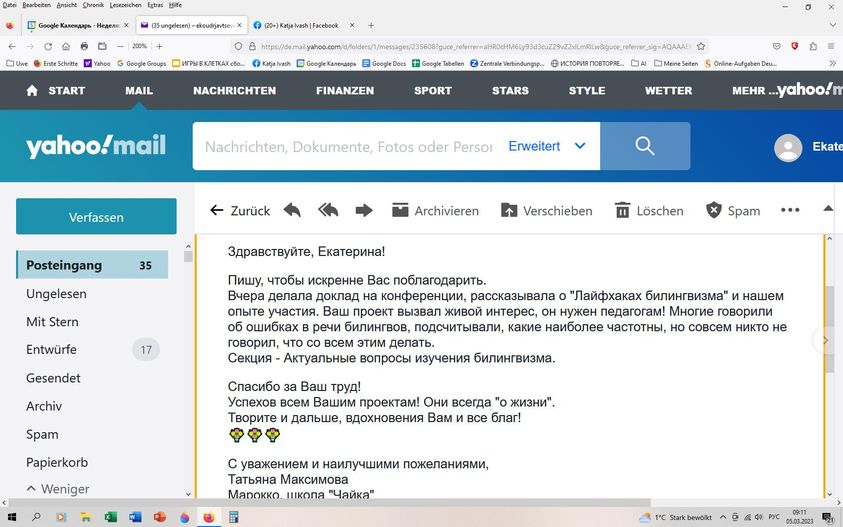Forward this email with the arrow icon

pyautogui.click(x=364, y=211)
